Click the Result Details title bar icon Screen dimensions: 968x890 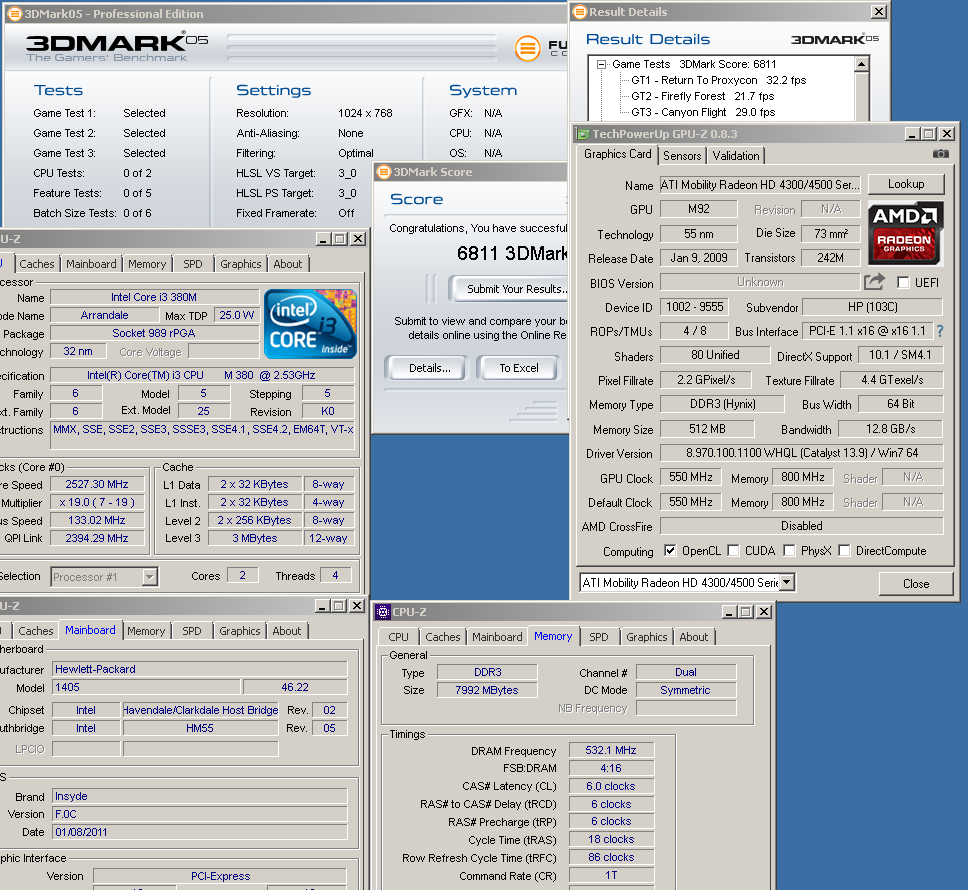point(579,12)
